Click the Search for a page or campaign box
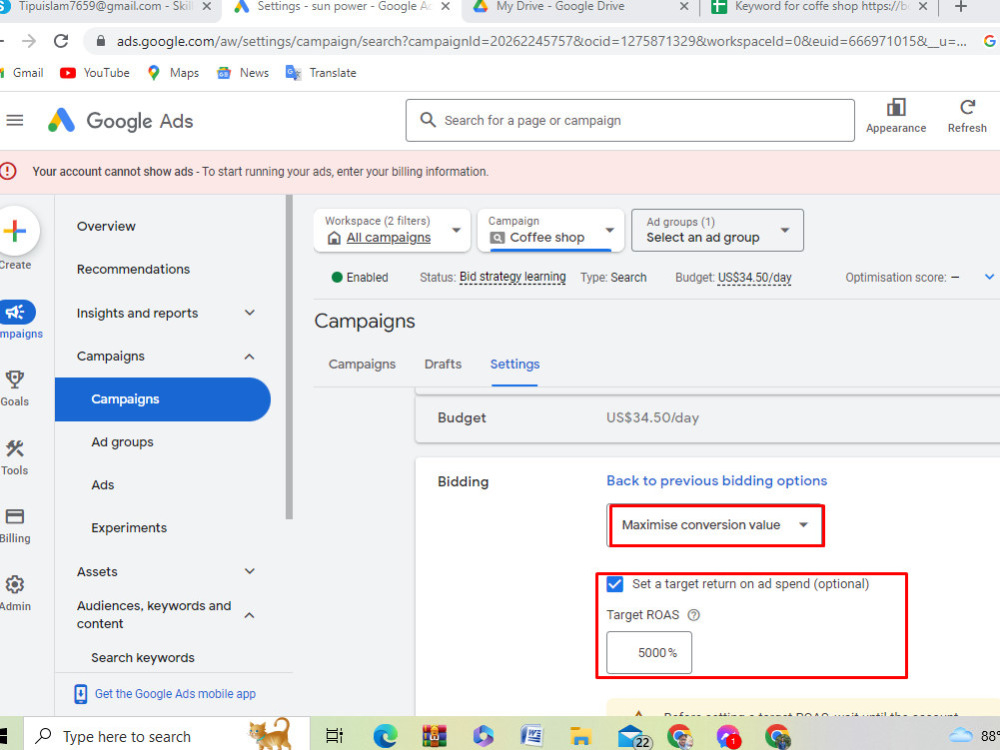This screenshot has width=1000, height=750. (x=629, y=121)
